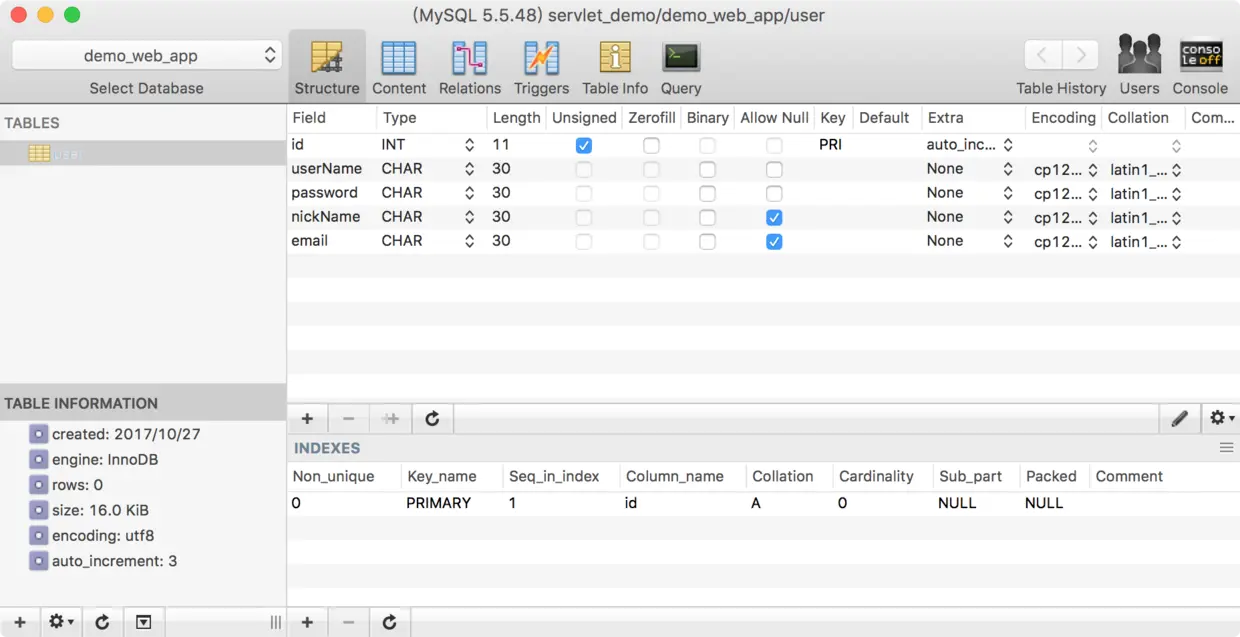This screenshot has height=637, width=1240.
Task: Select the userName field name cell
Action: click(x=327, y=169)
